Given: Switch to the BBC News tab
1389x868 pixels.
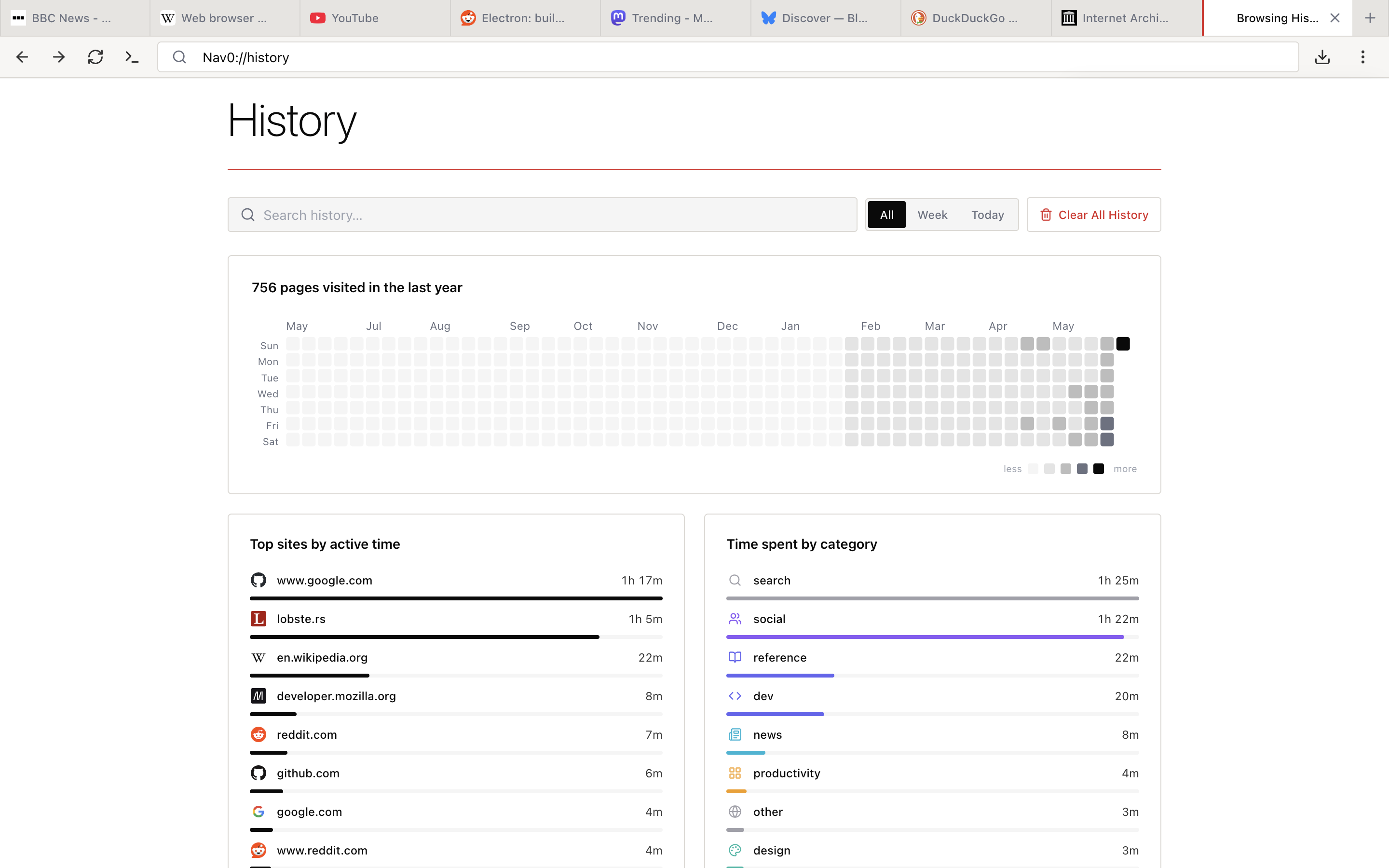Looking at the screenshot, I should click(x=75, y=18).
